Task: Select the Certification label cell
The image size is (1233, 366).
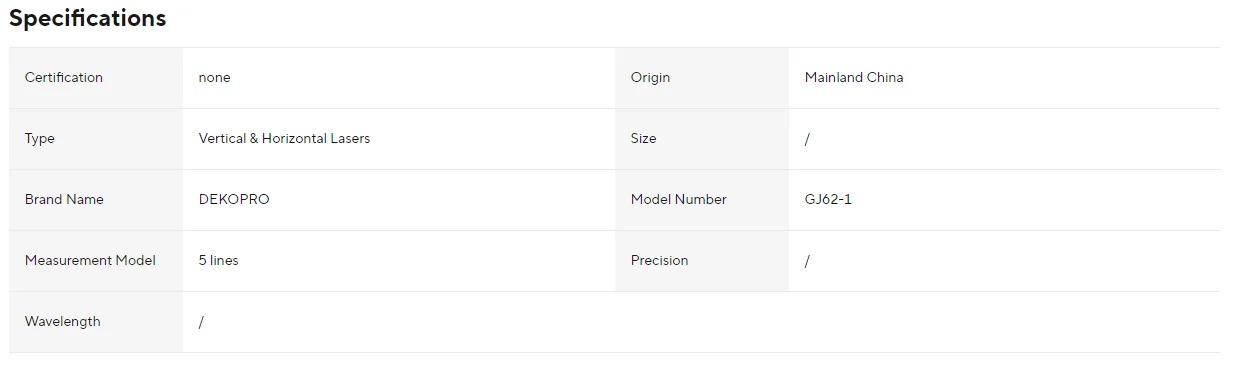Action: pos(96,78)
